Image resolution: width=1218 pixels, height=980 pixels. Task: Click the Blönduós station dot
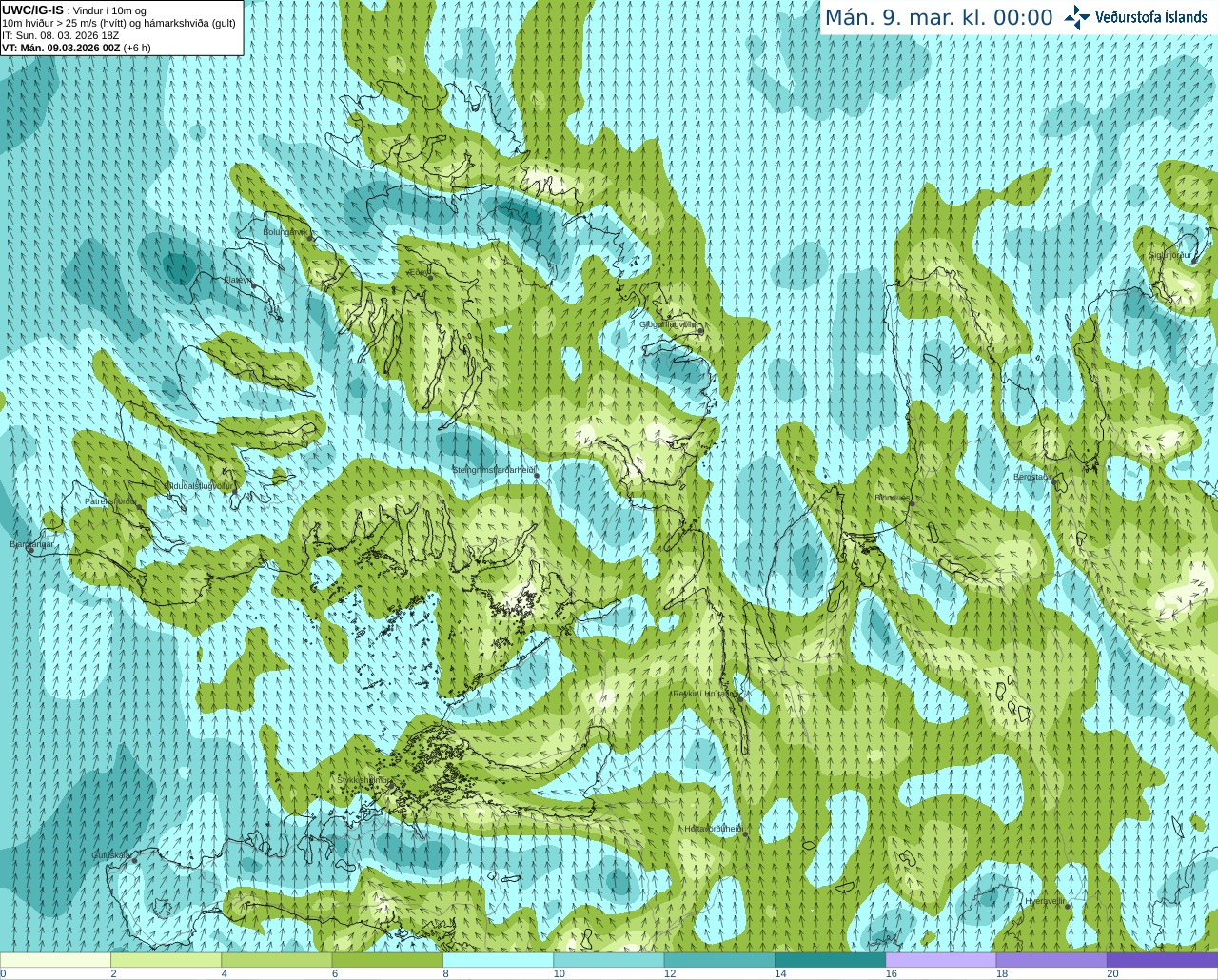pos(912,503)
